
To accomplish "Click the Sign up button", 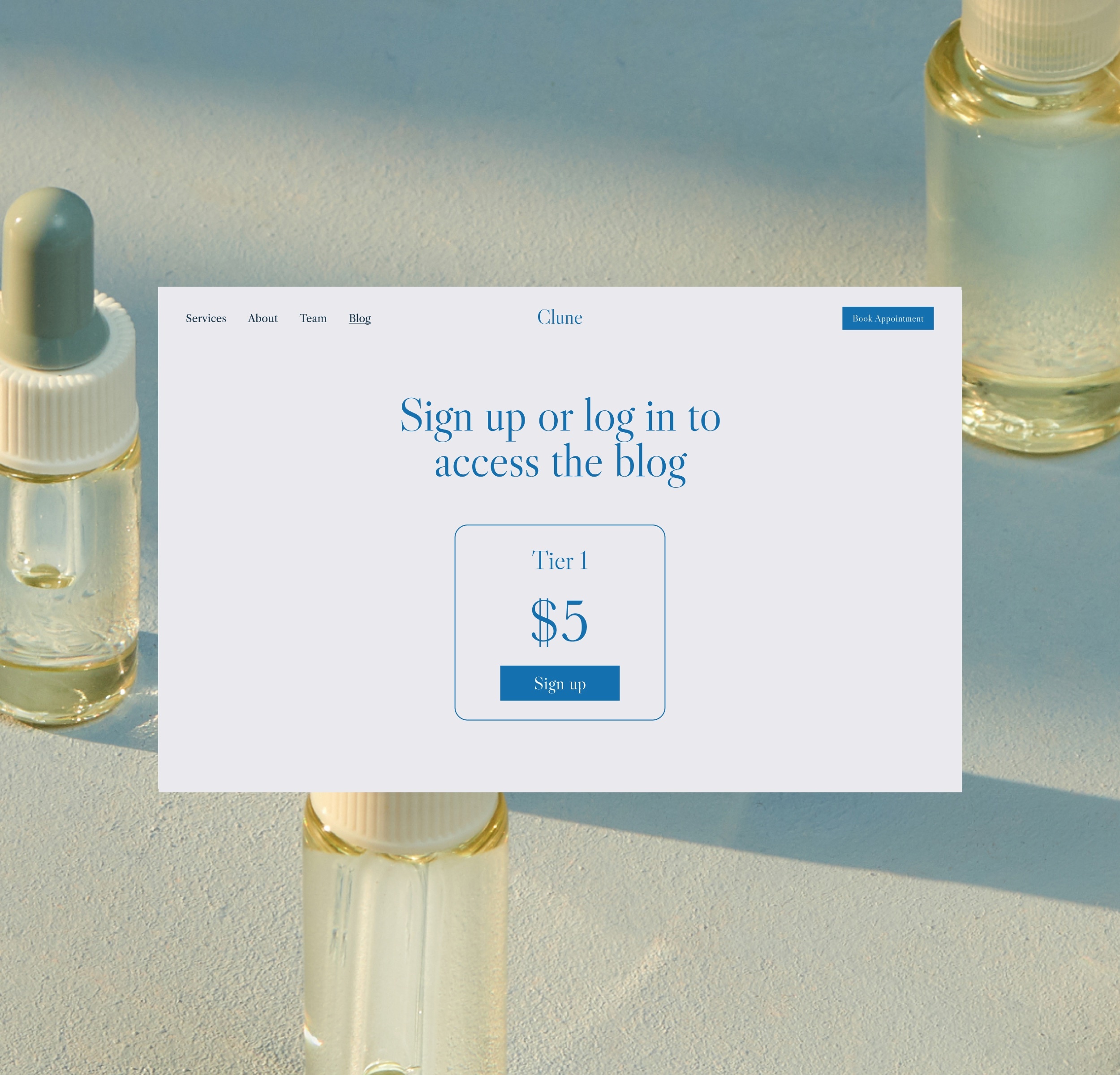I will coord(560,683).
